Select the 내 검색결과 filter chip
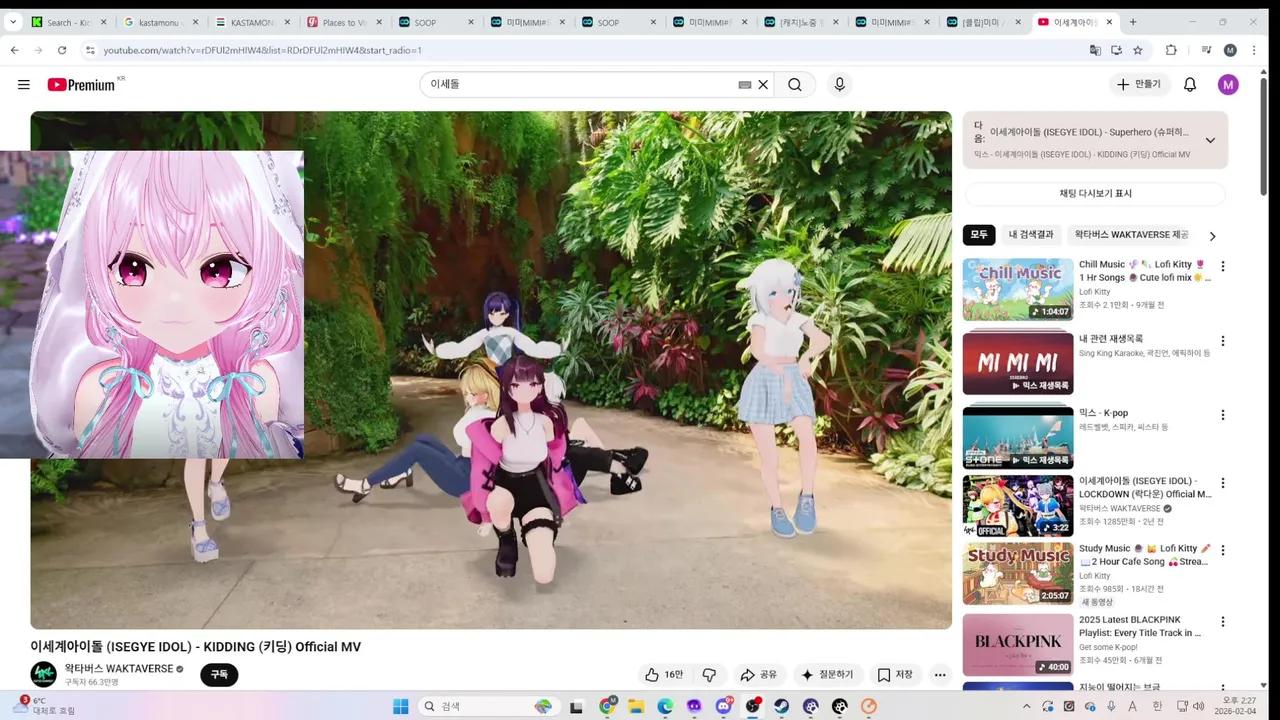The image size is (1280, 720). (x=1031, y=235)
